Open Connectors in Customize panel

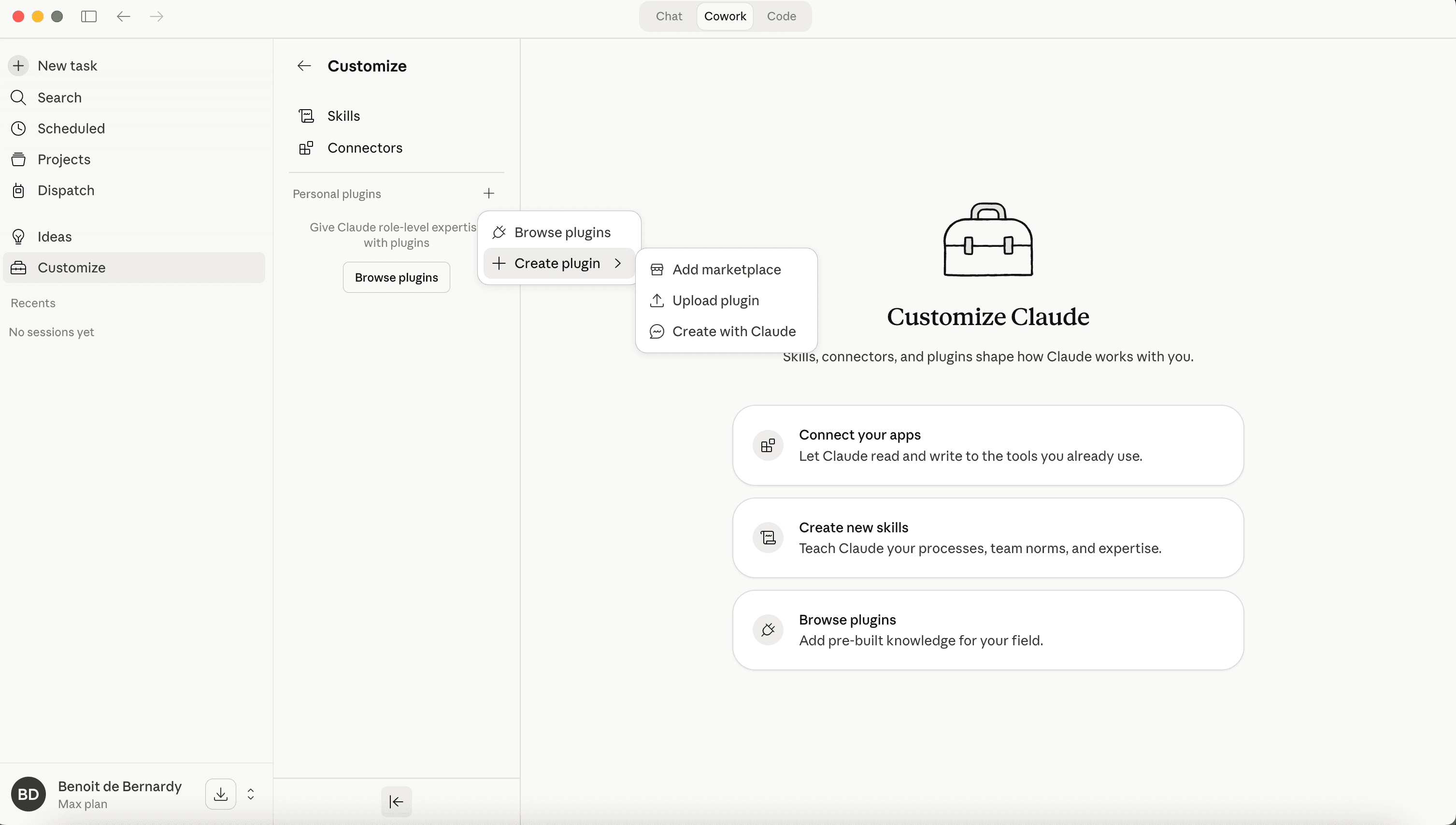pyautogui.click(x=397, y=148)
